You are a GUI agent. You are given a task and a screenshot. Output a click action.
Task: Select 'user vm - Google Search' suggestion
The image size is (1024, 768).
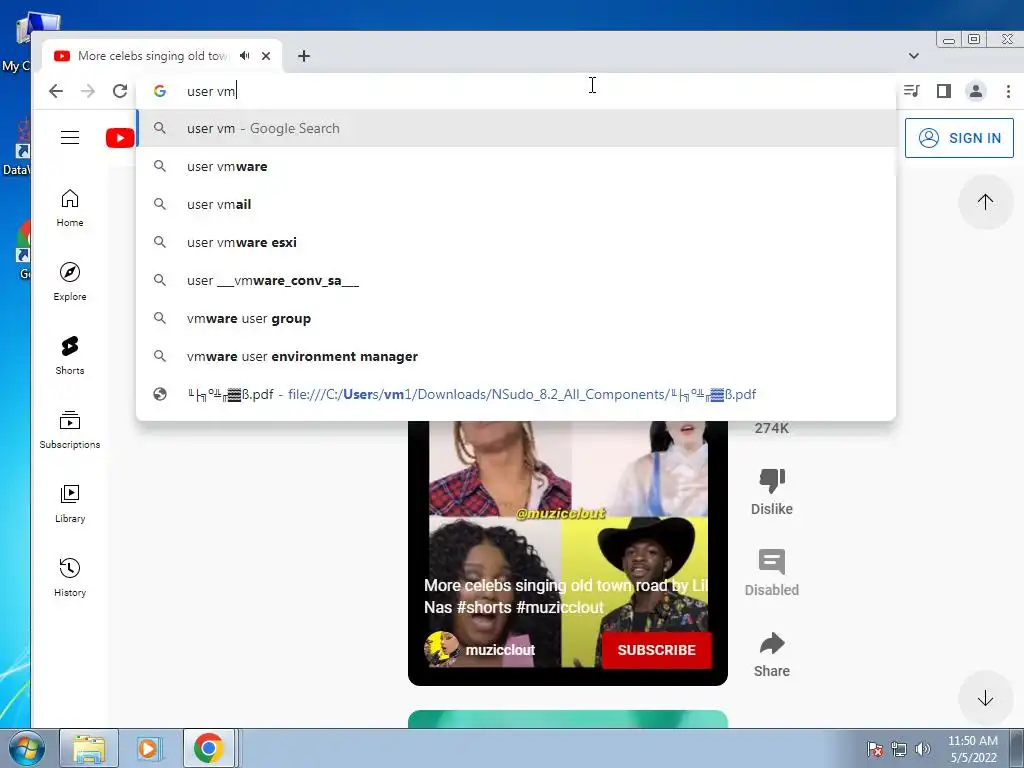[x=516, y=128]
